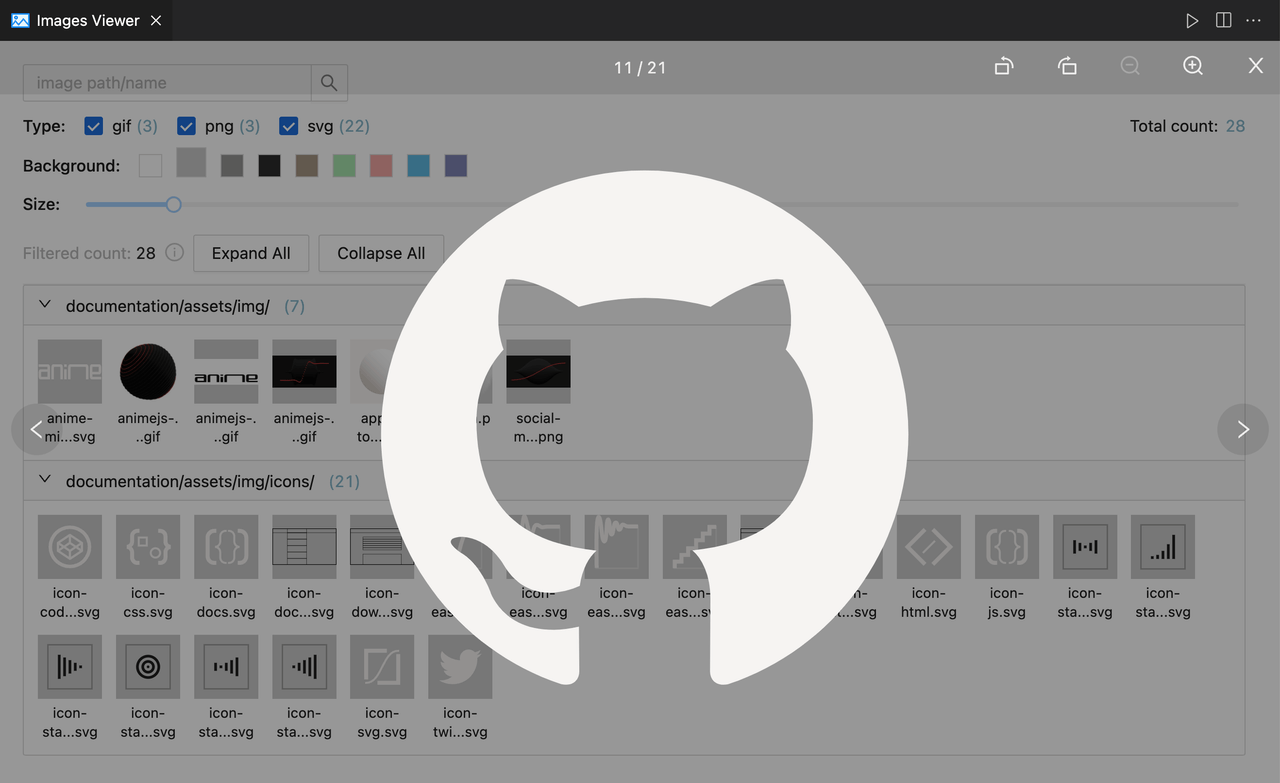Navigate to the next image with right arrow
1280x783 pixels.
click(1242, 429)
